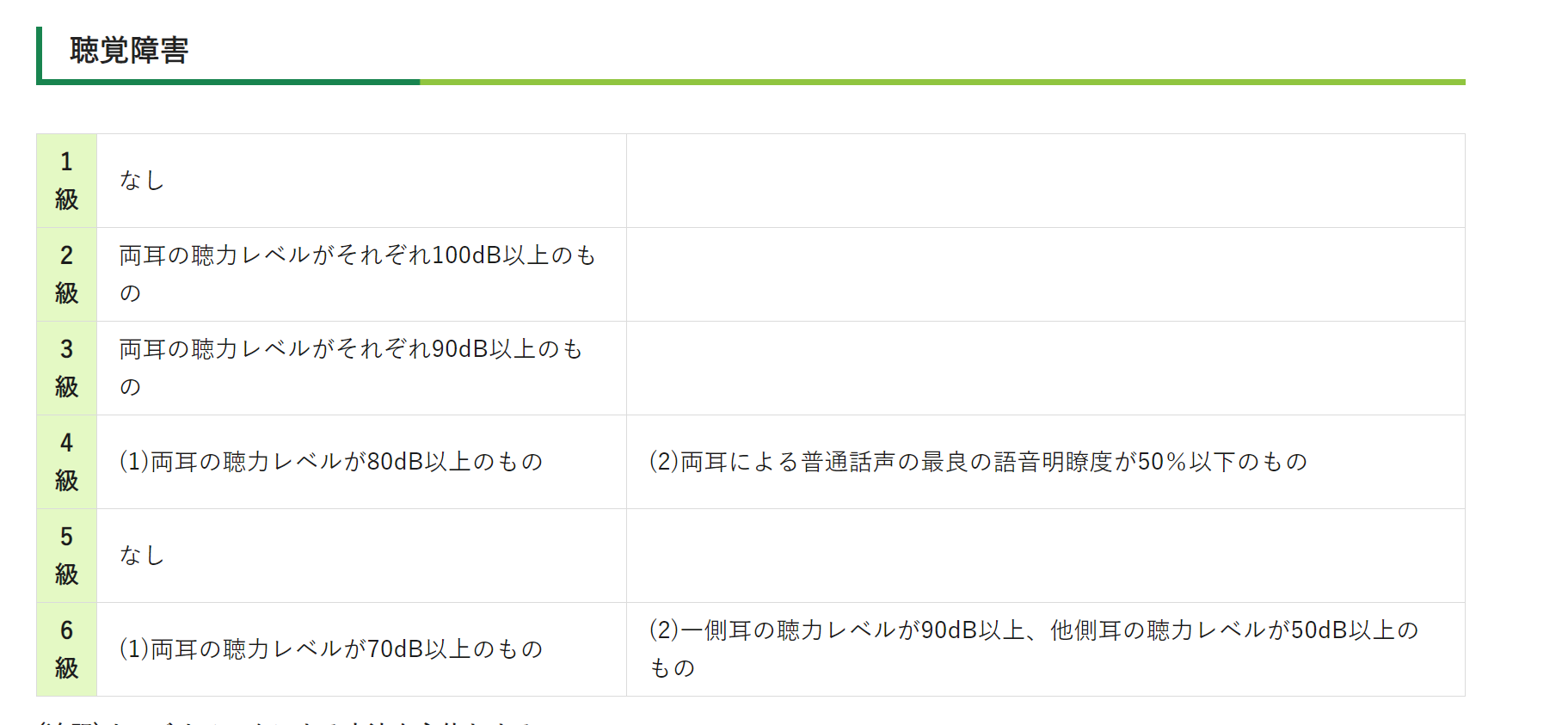Viewport: 1568px width, 725px height.
Task: Select the 5級 grade header cell
Action: [66, 556]
